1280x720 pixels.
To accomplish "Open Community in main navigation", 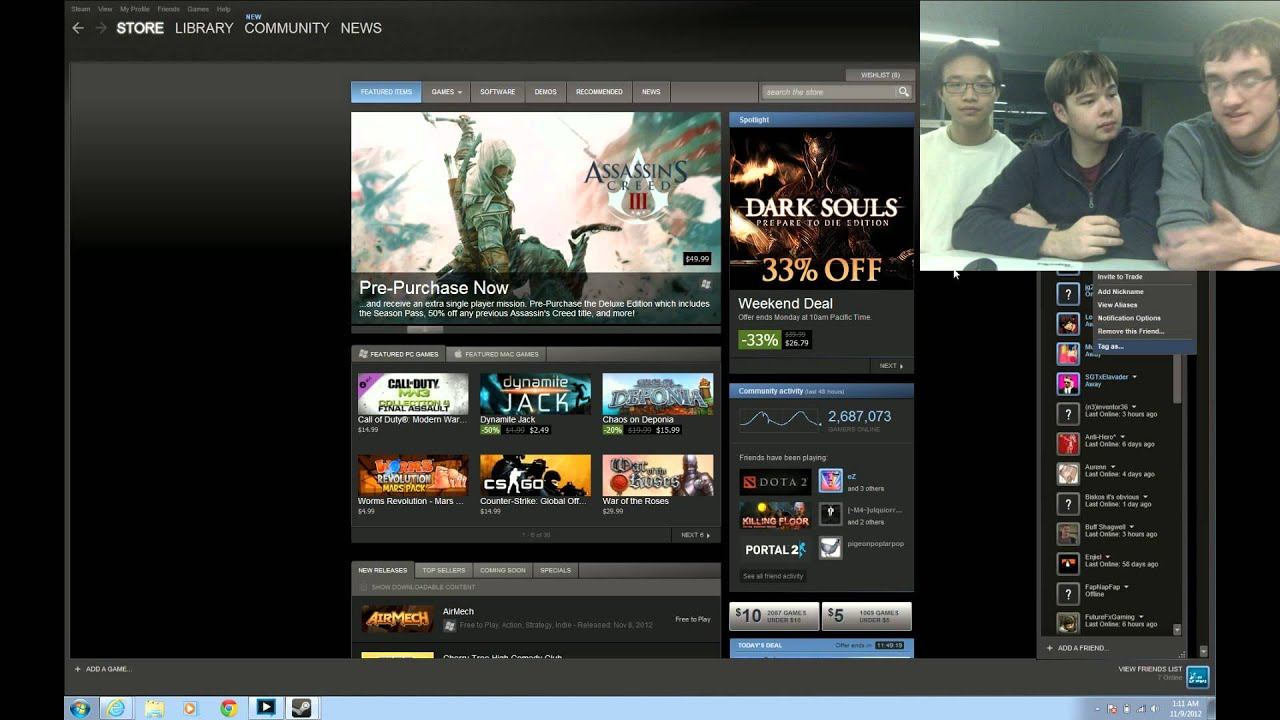I will point(286,28).
